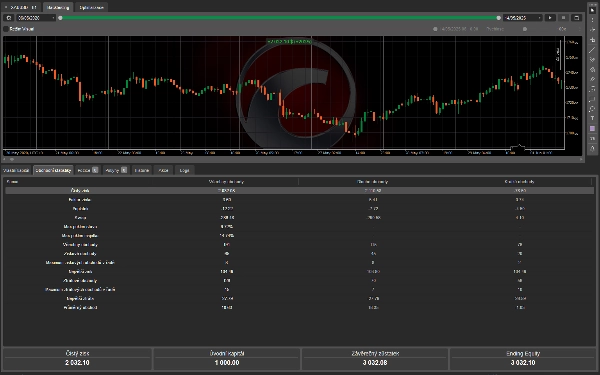Click bottom summary Čistý zisk value 2 032.10

click(77, 363)
